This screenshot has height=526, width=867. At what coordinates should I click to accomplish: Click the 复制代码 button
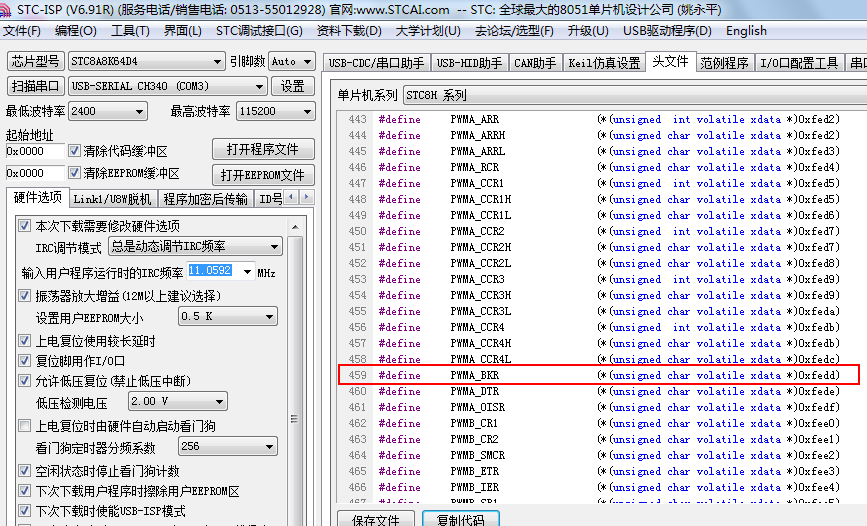(453, 519)
